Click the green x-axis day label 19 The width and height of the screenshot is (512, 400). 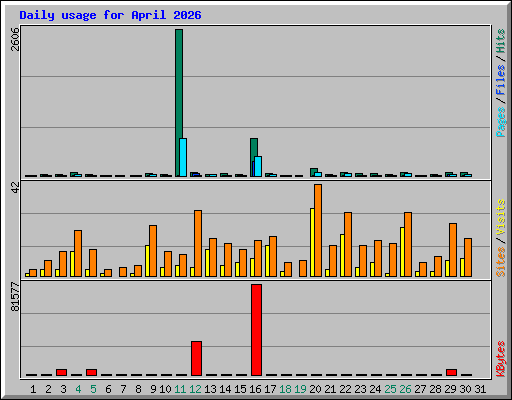300,389
